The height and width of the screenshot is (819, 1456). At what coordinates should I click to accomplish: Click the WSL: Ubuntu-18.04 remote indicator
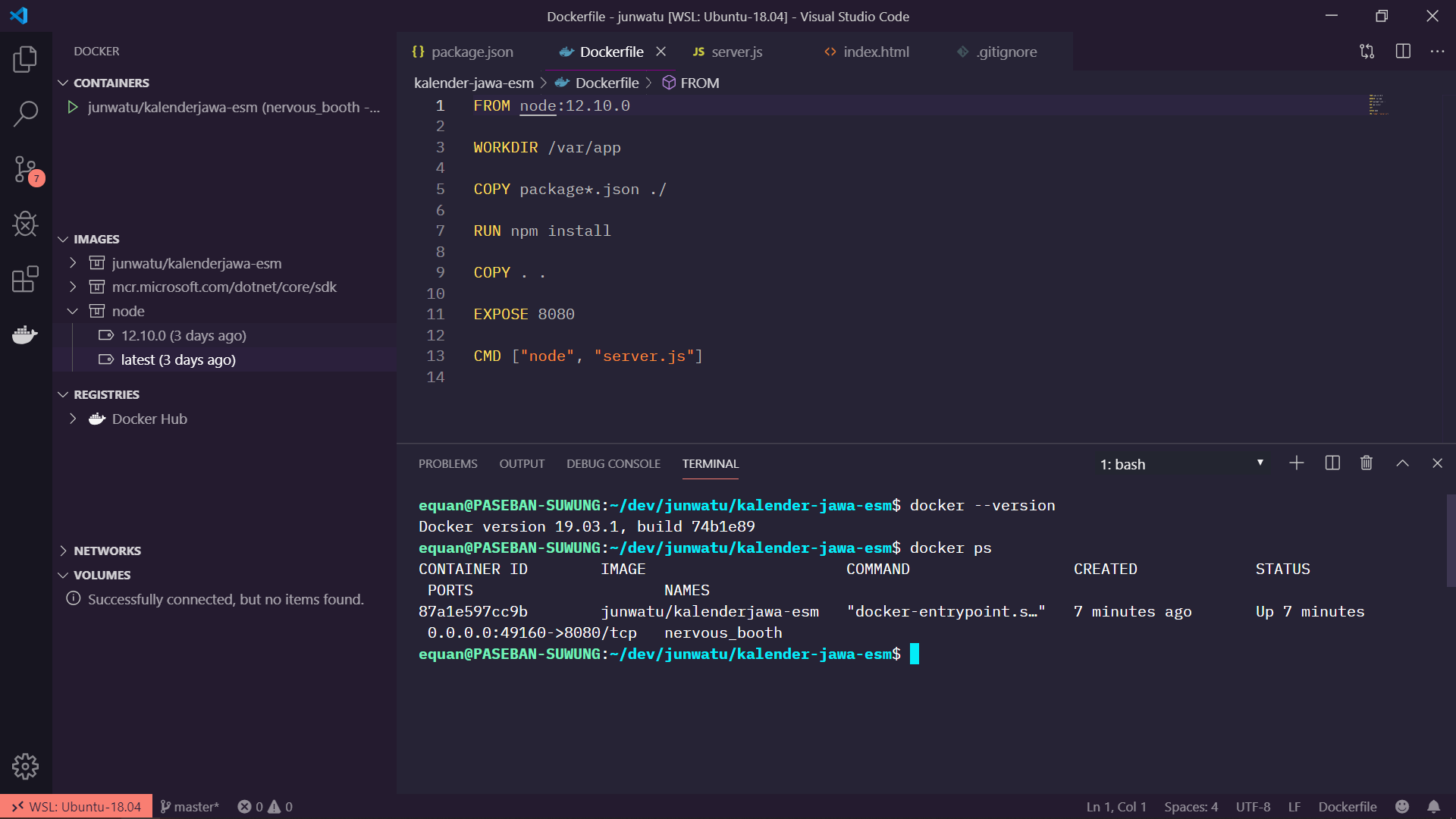click(77, 807)
